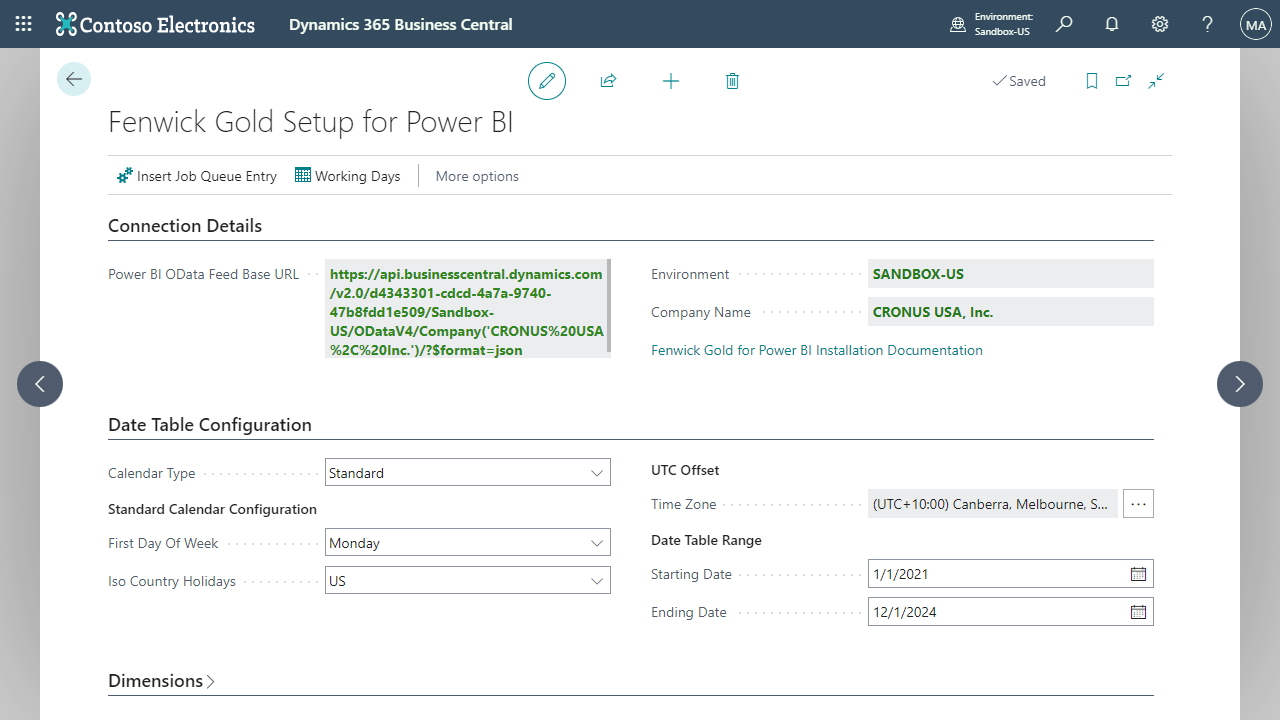Viewport: 1280px width, 720px height.
Task: Open the settings gear menu
Action: click(1160, 24)
